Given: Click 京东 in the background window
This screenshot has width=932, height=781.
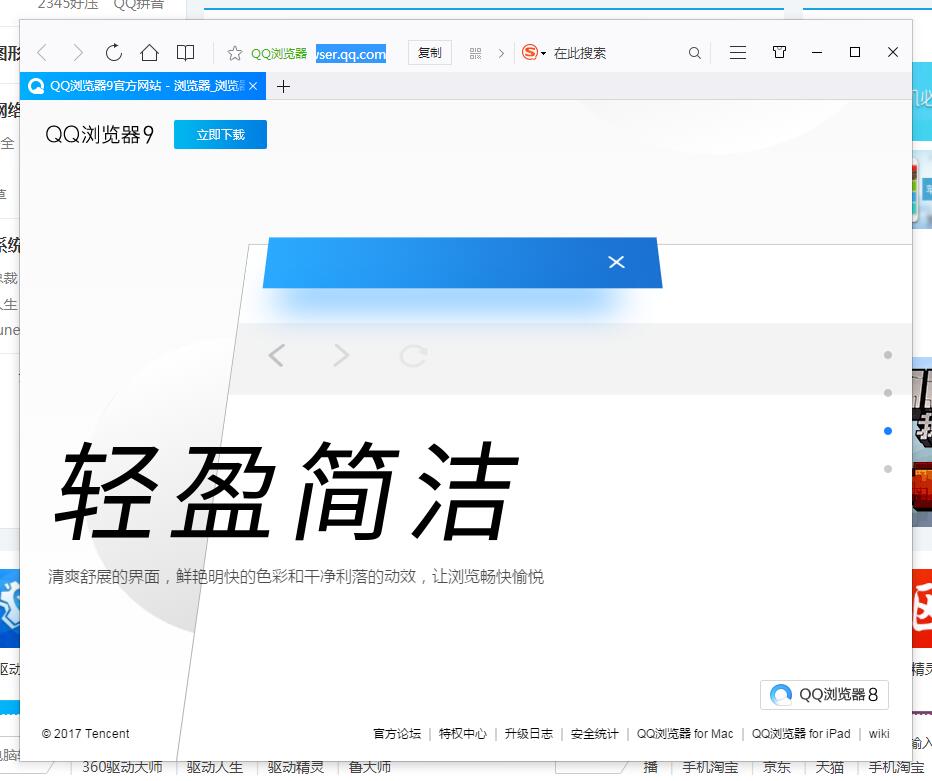Looking at the screenshot, I should [777, 767].
